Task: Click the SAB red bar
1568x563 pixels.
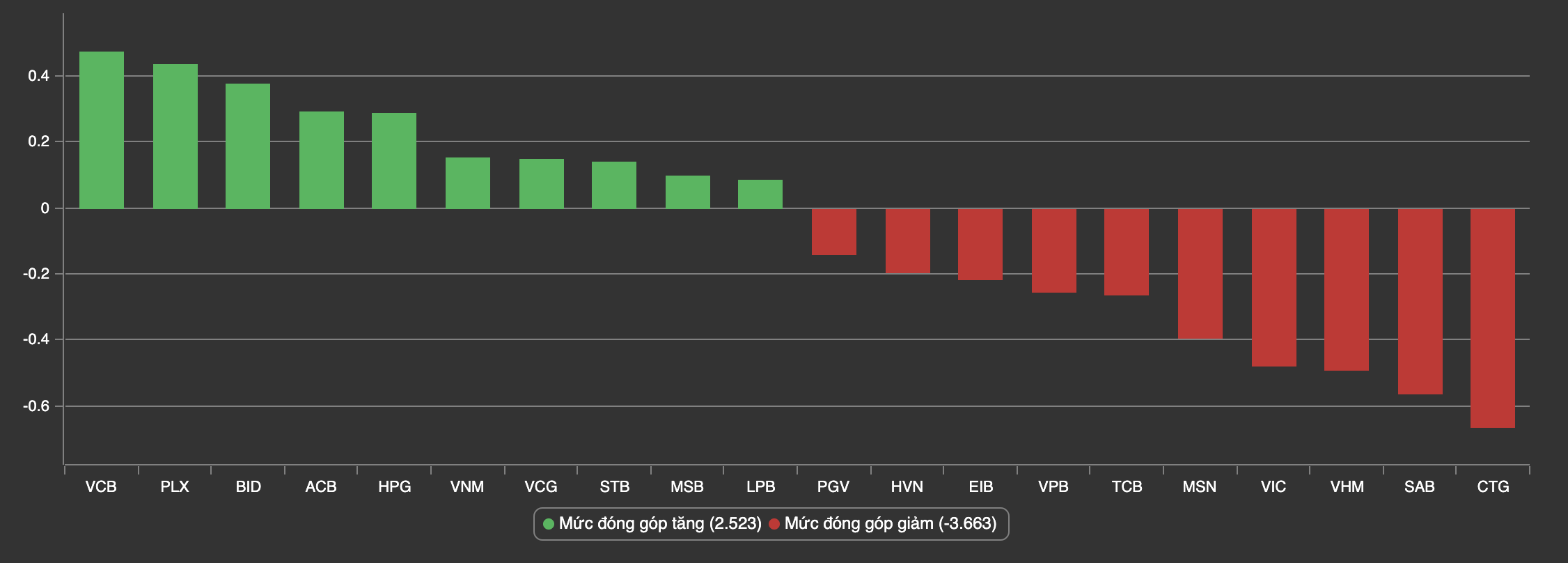Action: (x=1420, y=302)
